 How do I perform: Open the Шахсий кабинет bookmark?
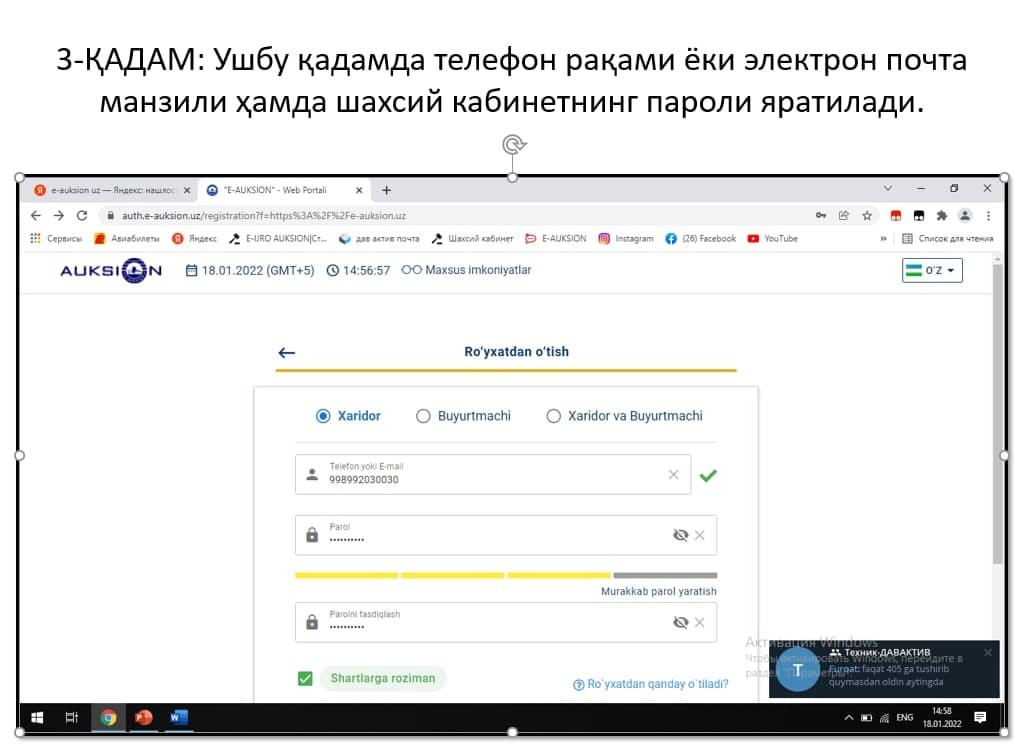tap(473, 239)
